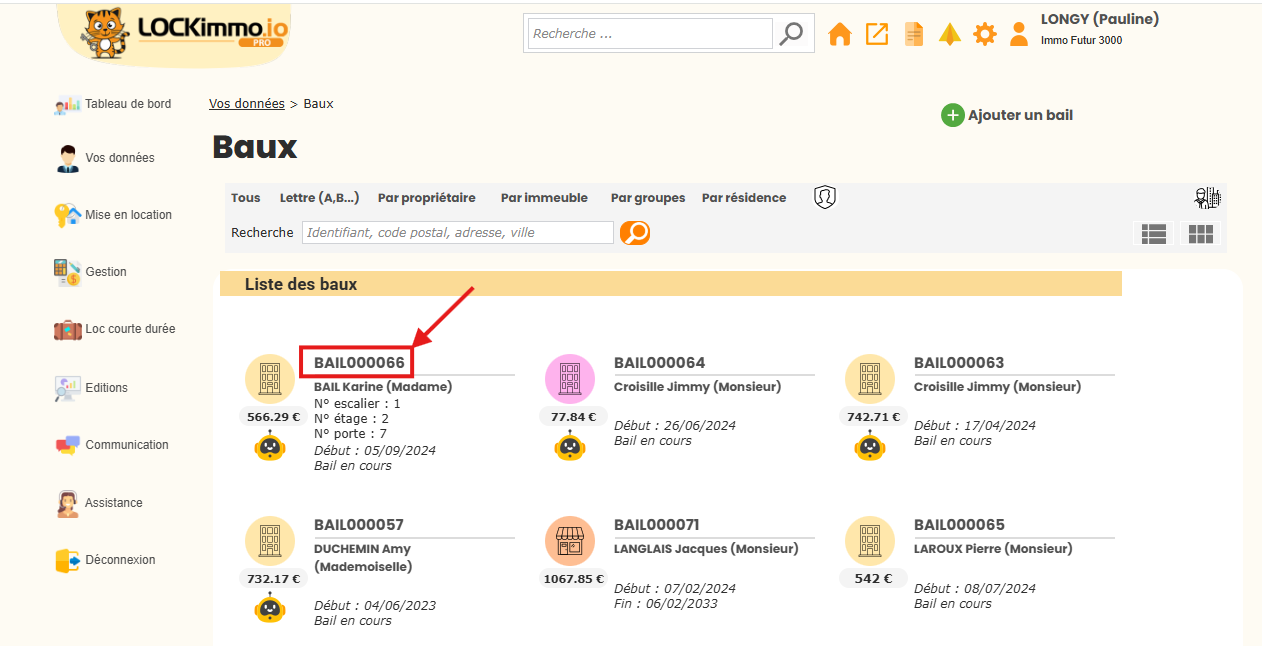Image resolution: width=1262 pixels, height=646 pixels.
Task: Select the Tous filter tab
Action: (245, 198)
